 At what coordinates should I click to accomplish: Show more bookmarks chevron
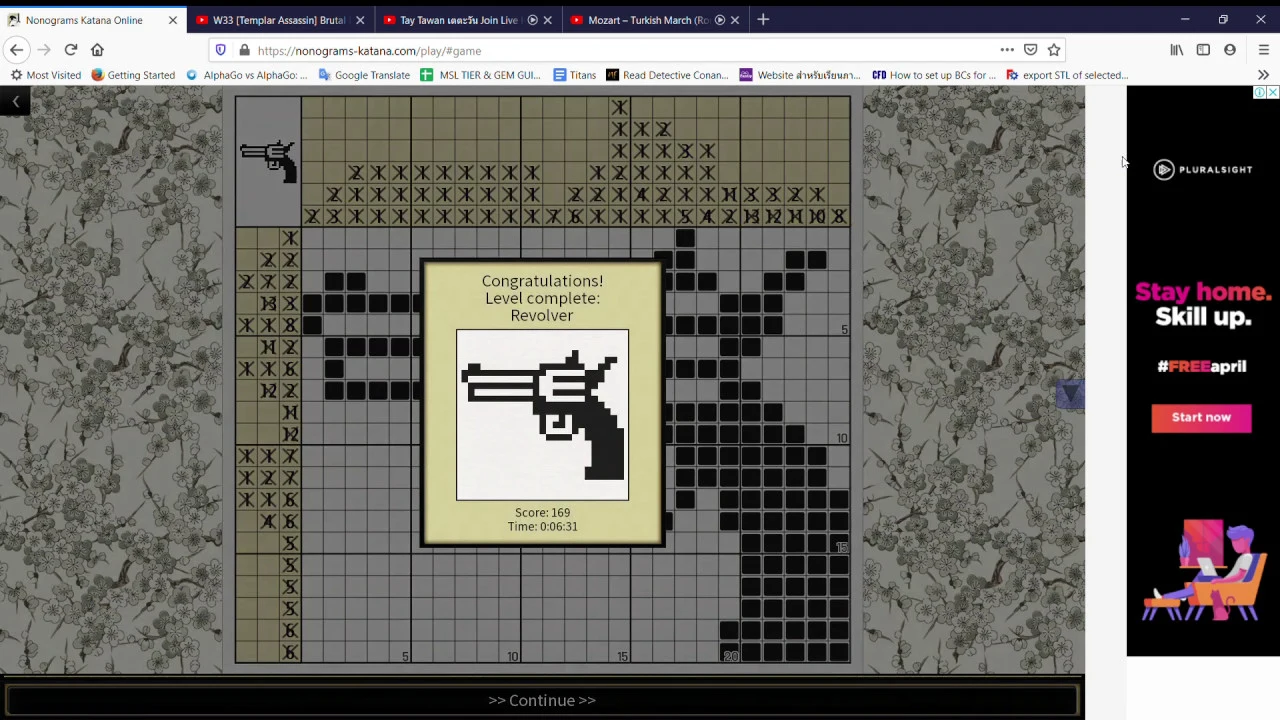[x=1263, y=75]
